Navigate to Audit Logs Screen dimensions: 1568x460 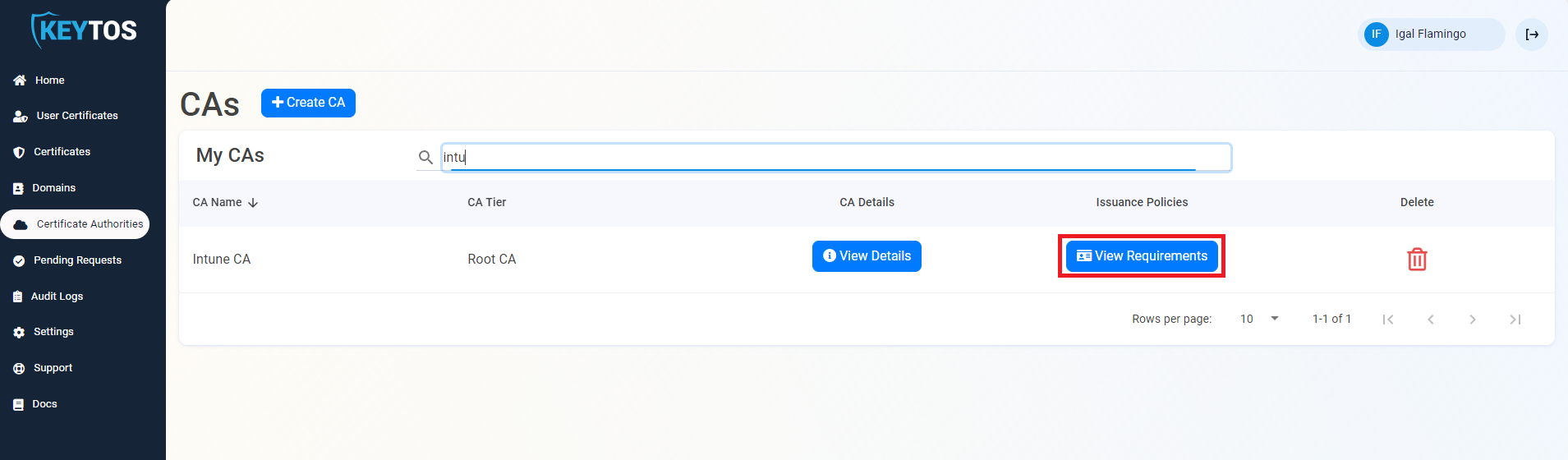tap(57, 297)
